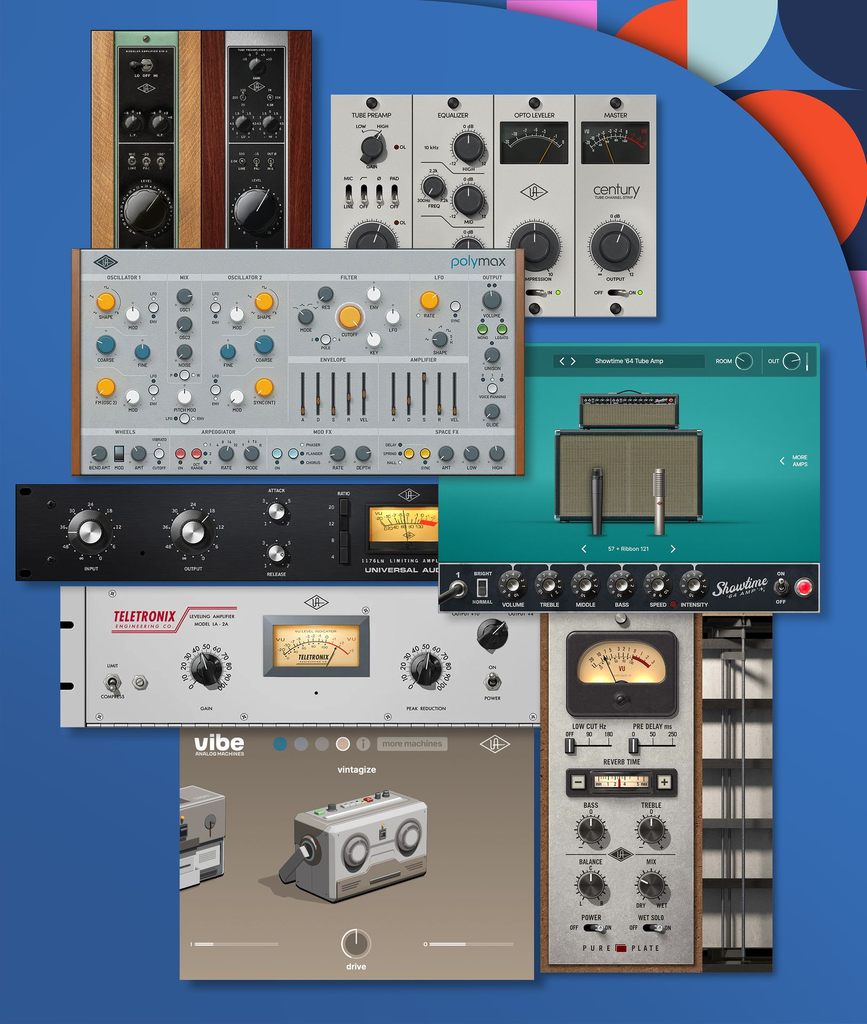The height and width of the screenshot is (1024, 867).
Task: Toggle the PolyMAX Mono button
Action: [482, 329]
